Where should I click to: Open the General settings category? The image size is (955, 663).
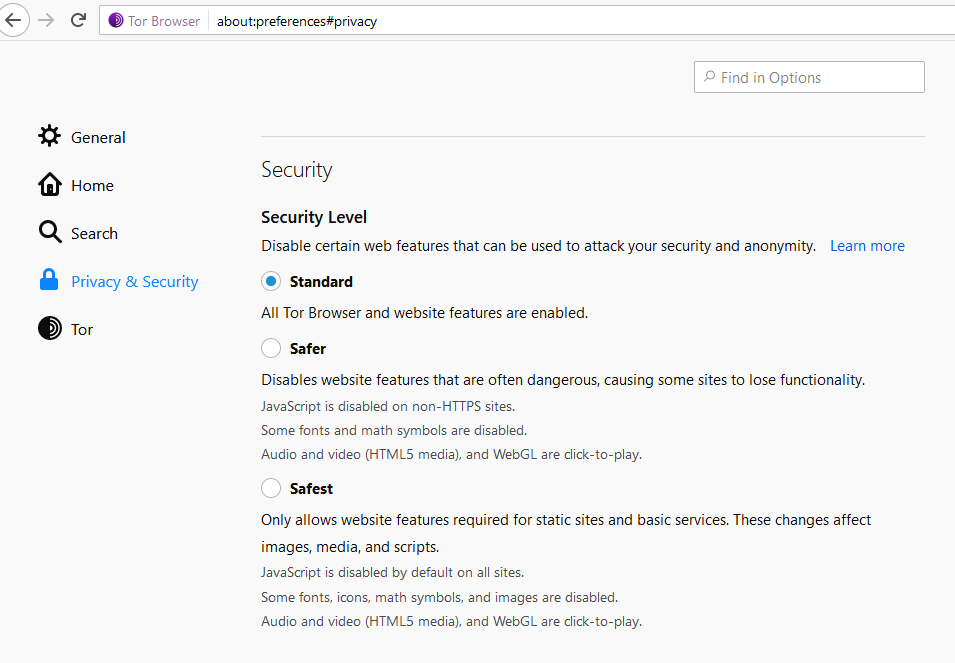[98, 138]
